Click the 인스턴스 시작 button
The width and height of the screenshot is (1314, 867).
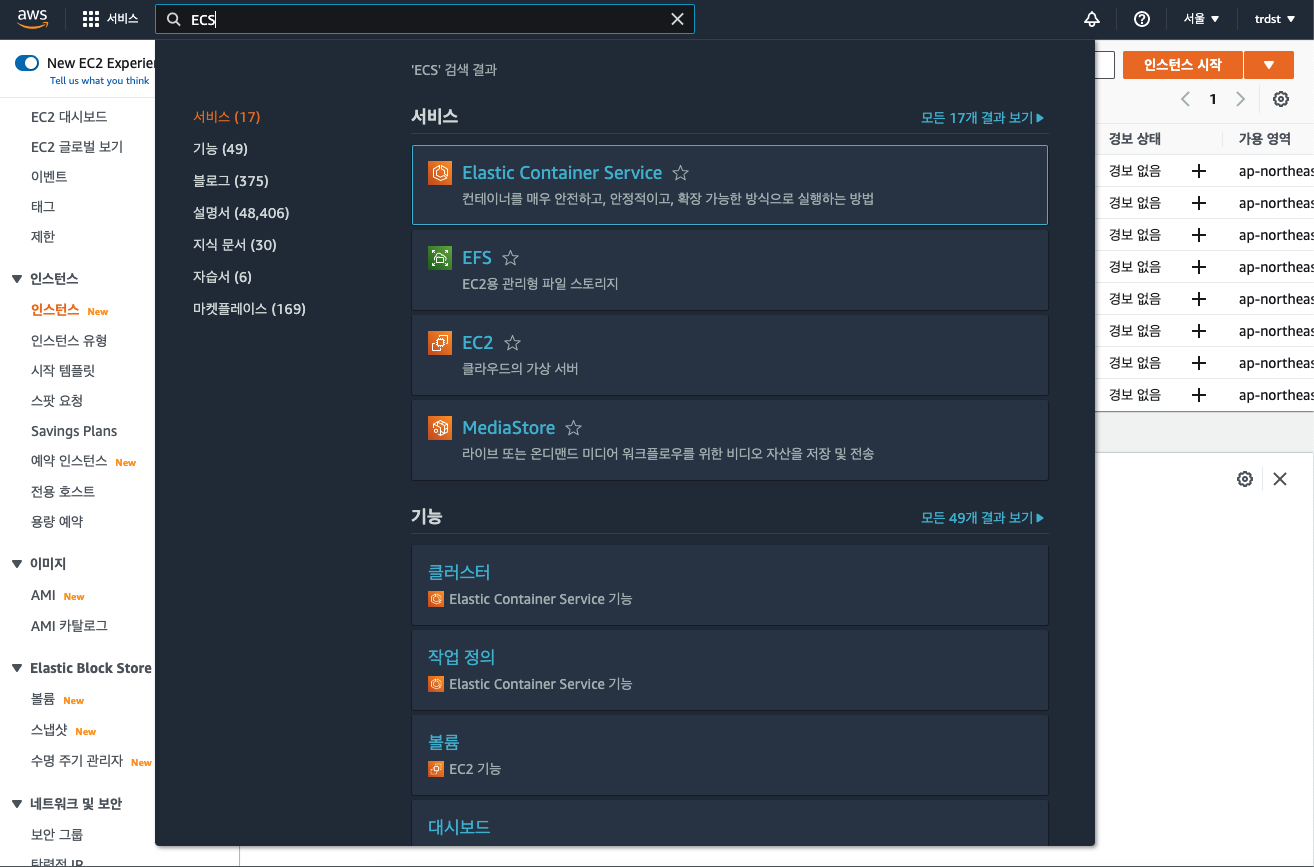click(1183, 65)
